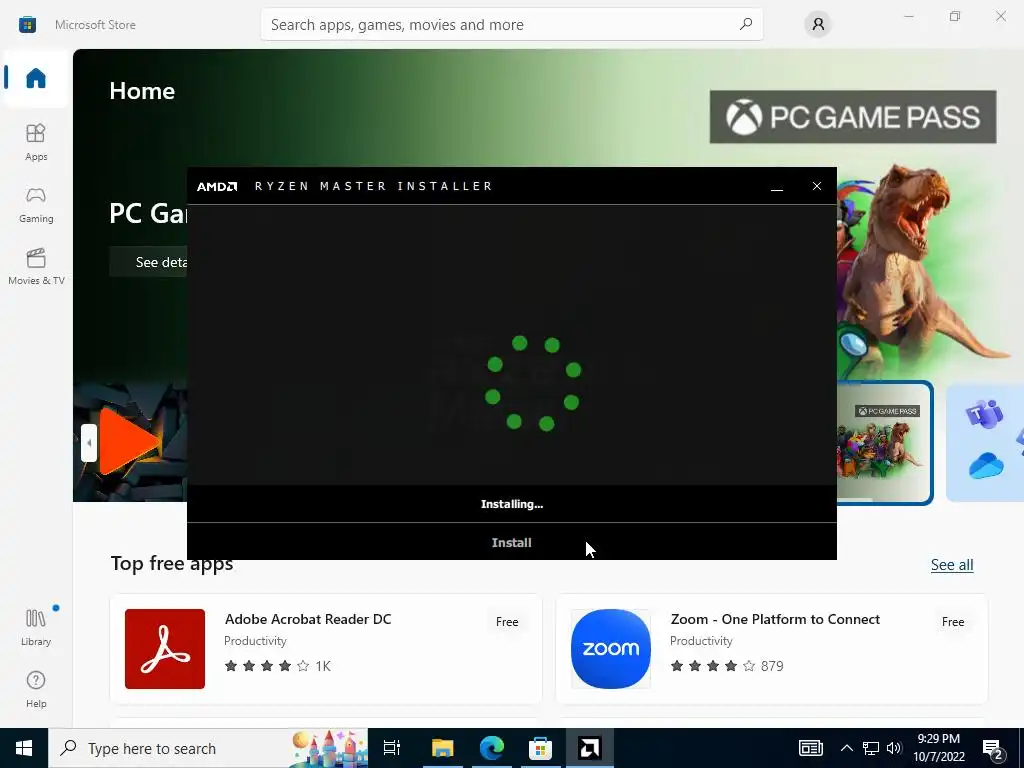
Task: Open Adobe Acrobat Reader DC app icon
Action: [x=165, y=648]
